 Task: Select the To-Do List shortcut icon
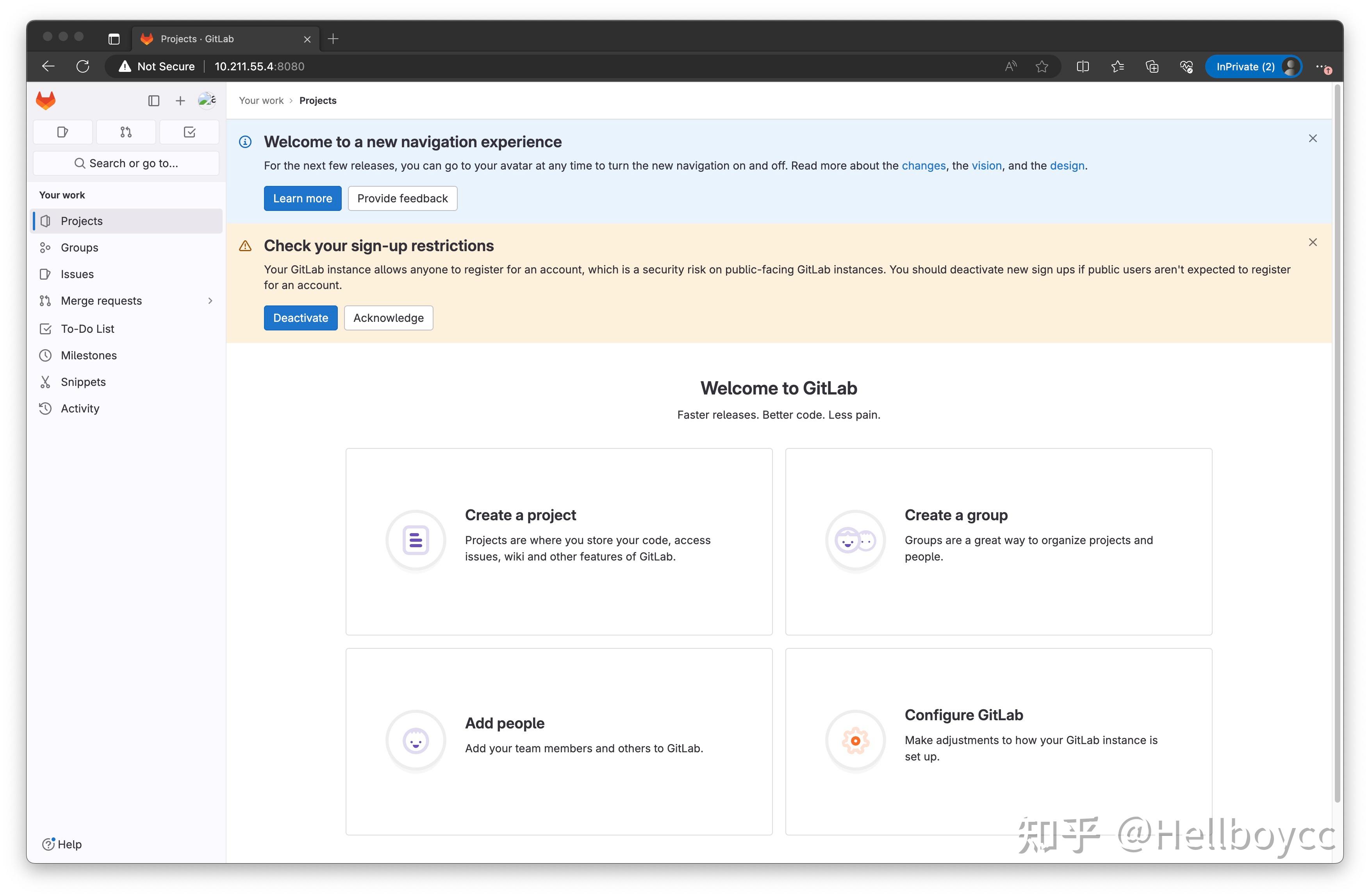189,132
